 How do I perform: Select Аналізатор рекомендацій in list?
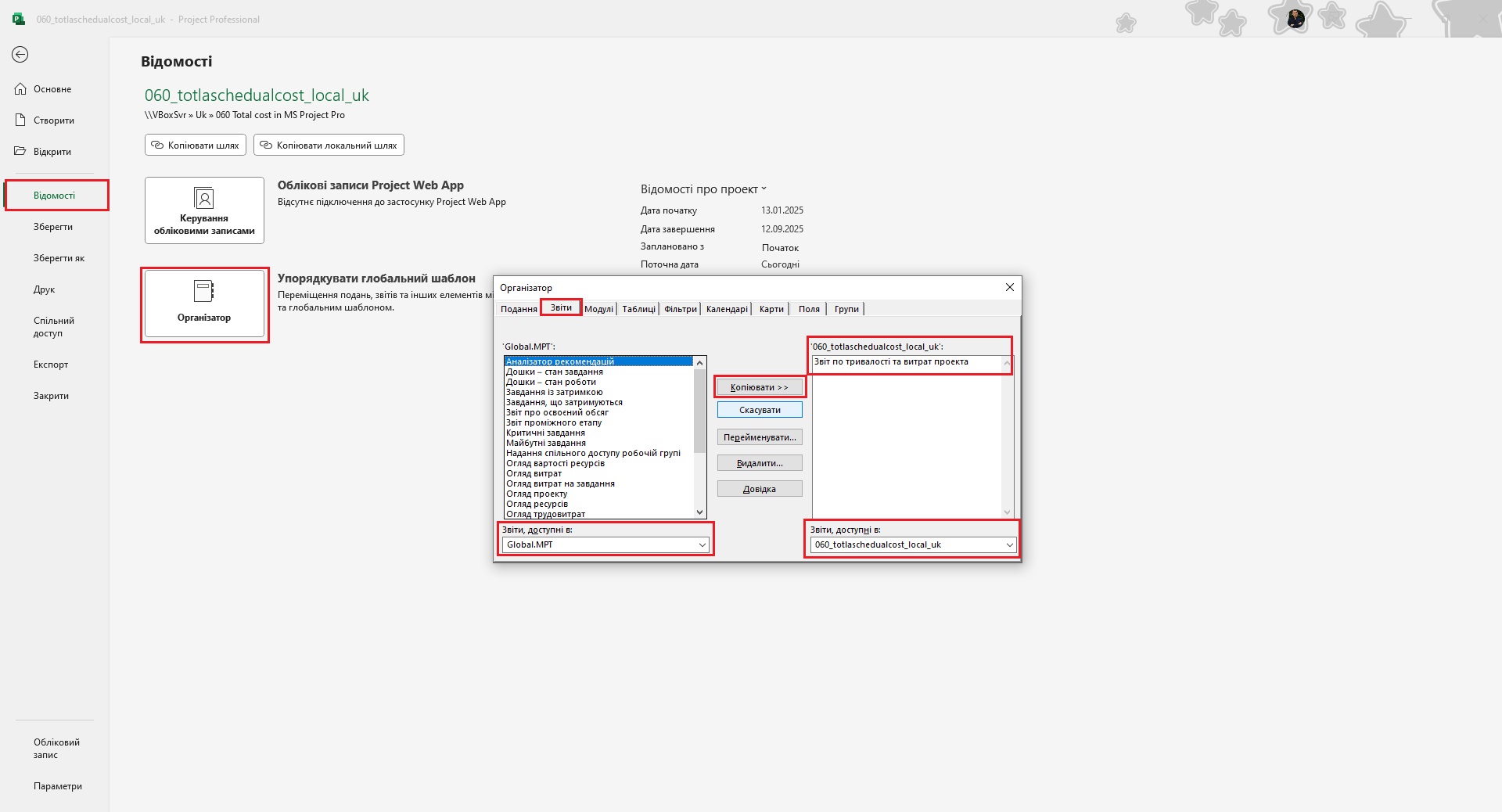click(x=598, y=361)
